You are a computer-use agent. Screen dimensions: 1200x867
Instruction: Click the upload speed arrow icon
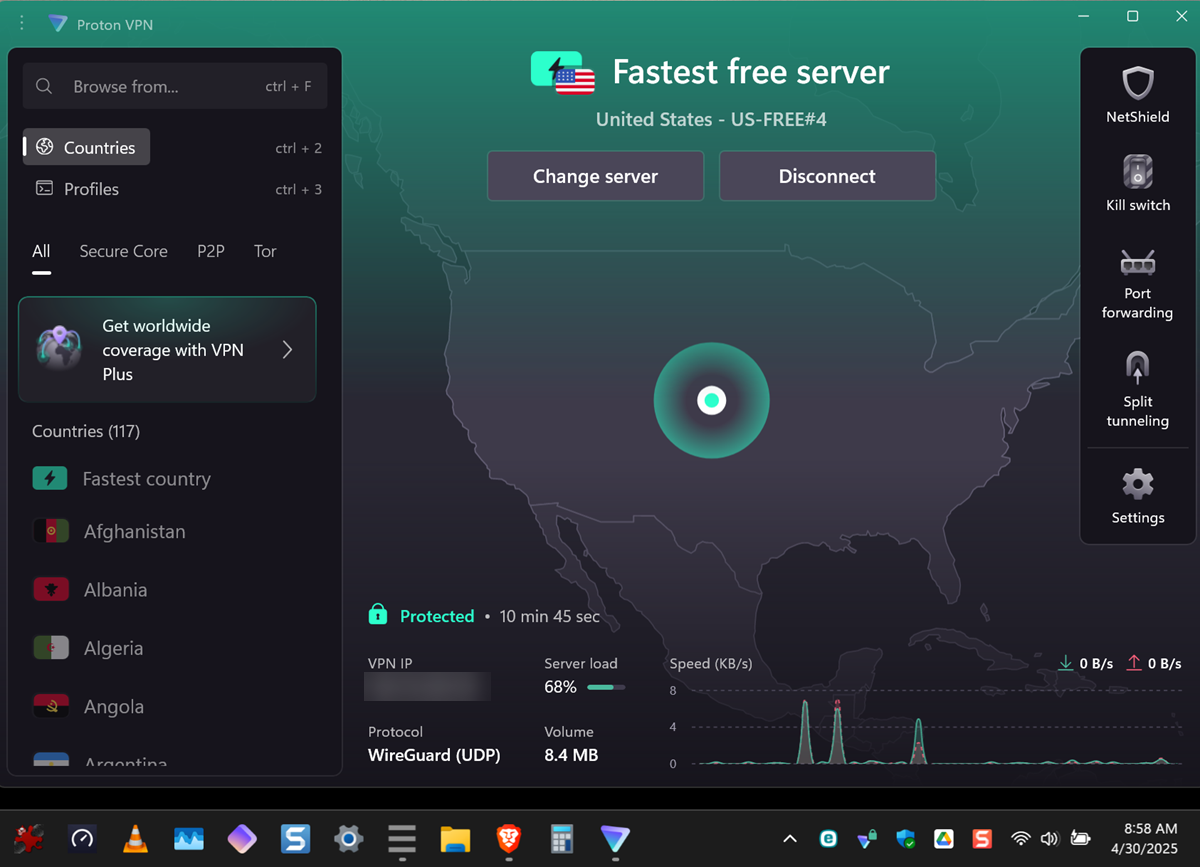(x=1134, y=663)
